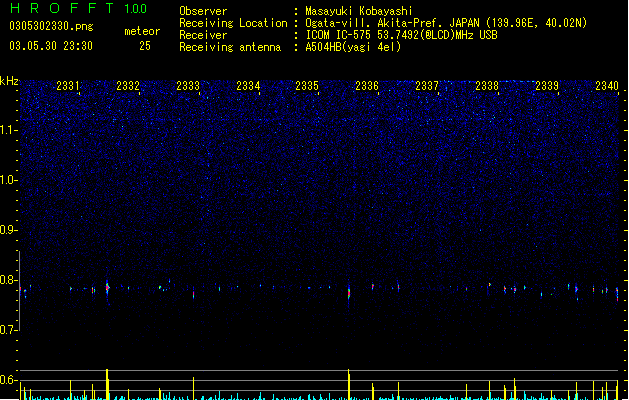The width and height of the screenshot is (629, 400).
Task: Click the 0.7 kHz axis label
Action: pyautogui.click(x=8, y=330)
